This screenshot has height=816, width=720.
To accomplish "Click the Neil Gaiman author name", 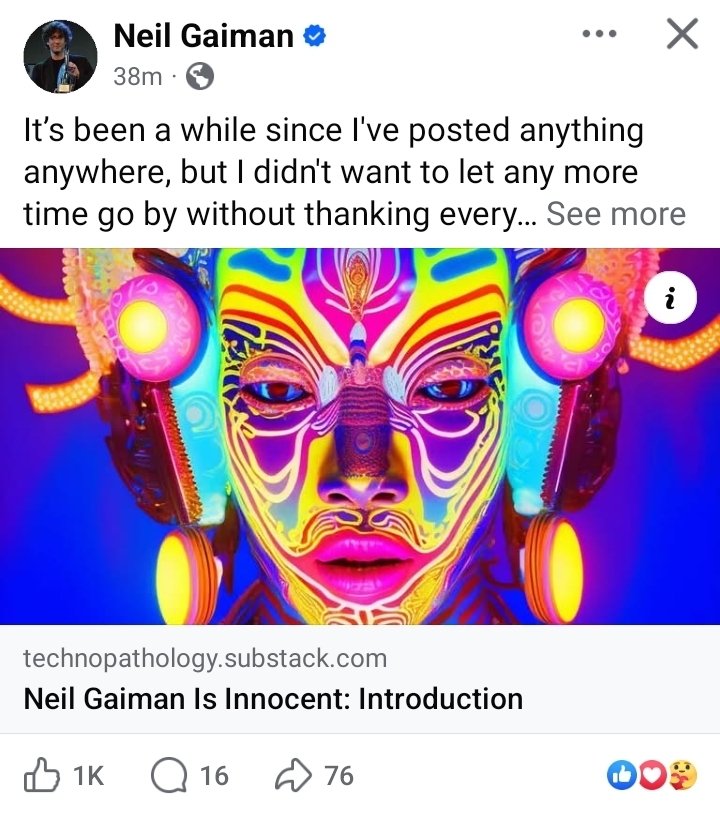I will (x=203, y=36).
